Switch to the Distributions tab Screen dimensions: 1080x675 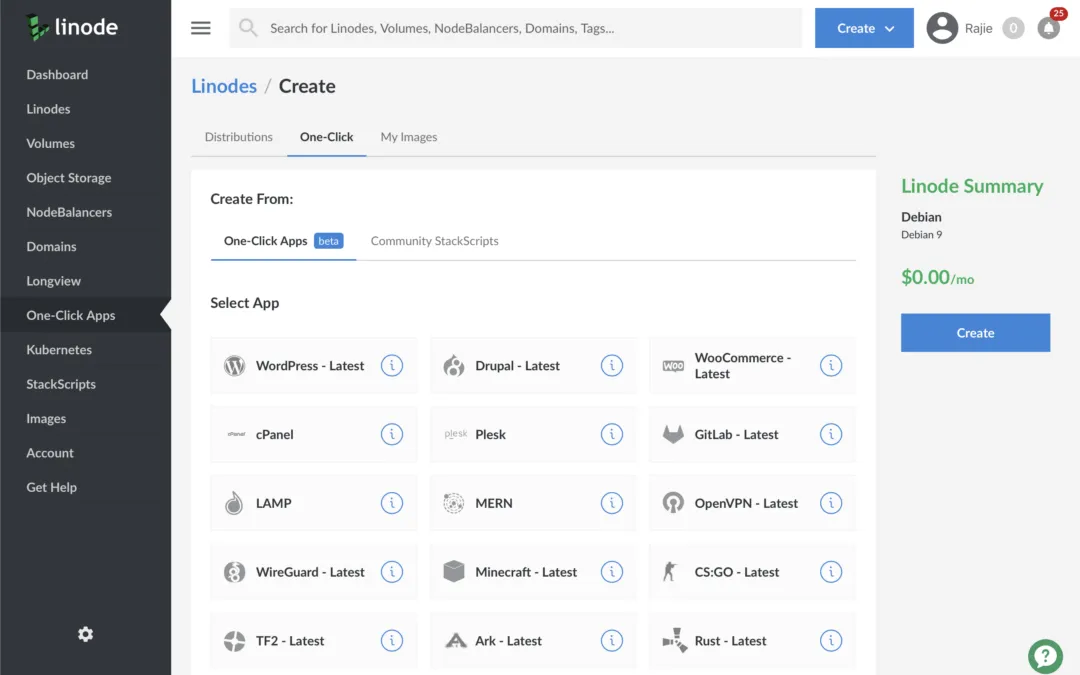238,136
